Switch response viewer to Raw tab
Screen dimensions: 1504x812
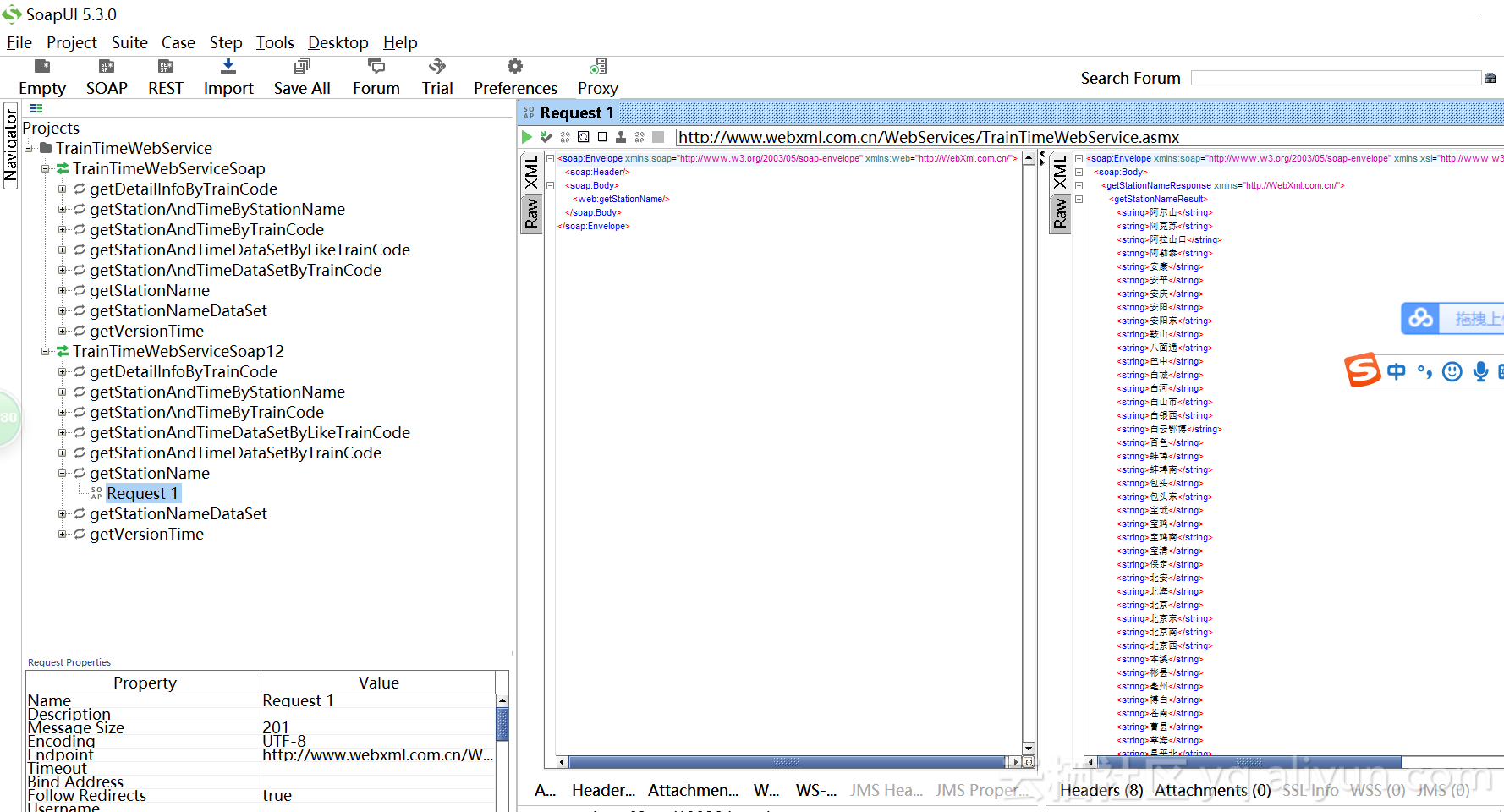[x=1060, y=213]
